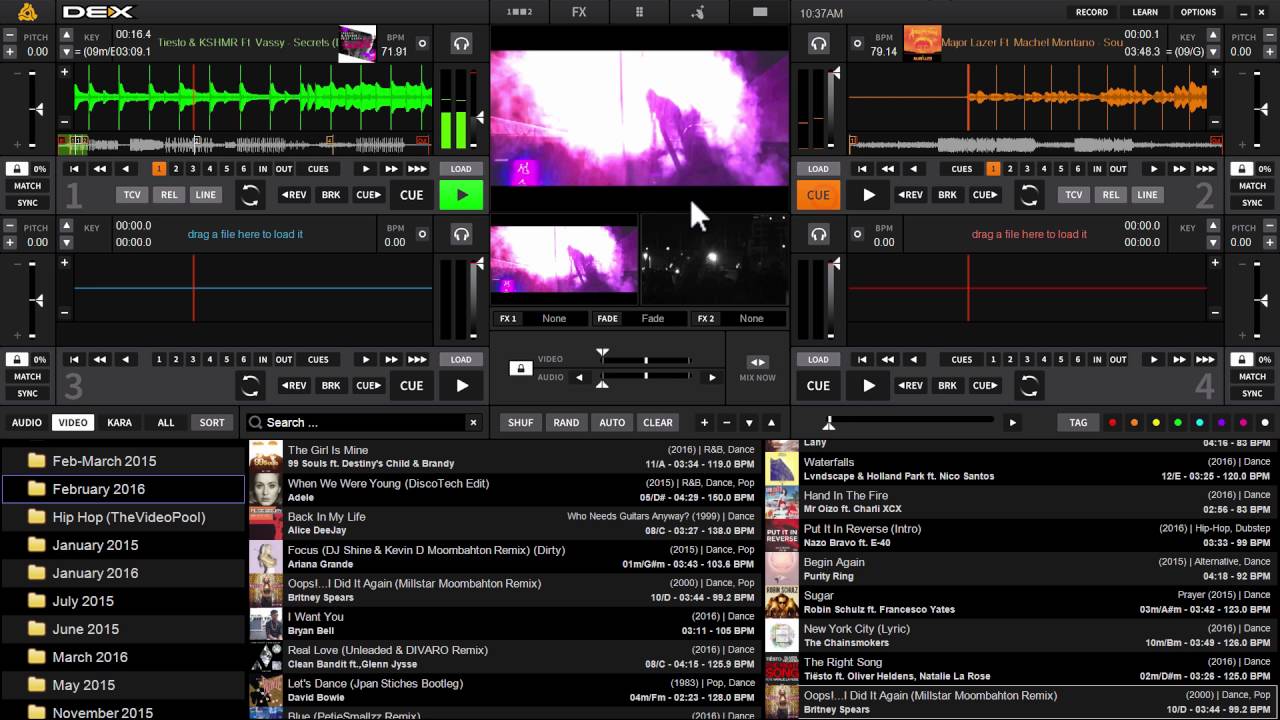Jump to track start on deck 1
Screen dimensions: 1280x720
point(74,169)
